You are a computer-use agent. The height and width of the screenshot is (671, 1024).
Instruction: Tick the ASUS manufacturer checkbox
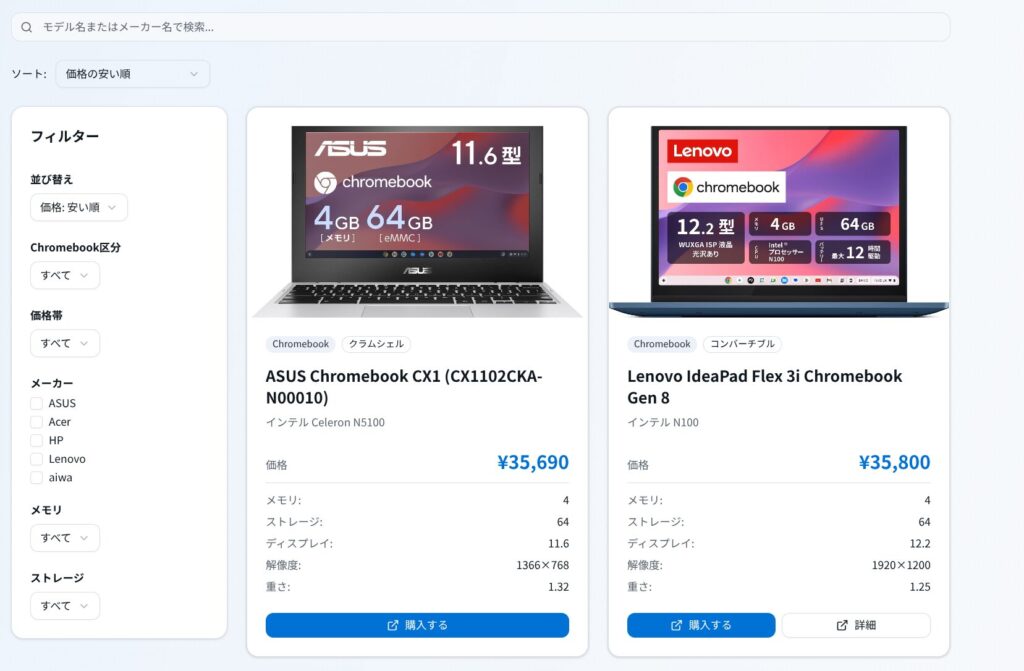(37, 404)
